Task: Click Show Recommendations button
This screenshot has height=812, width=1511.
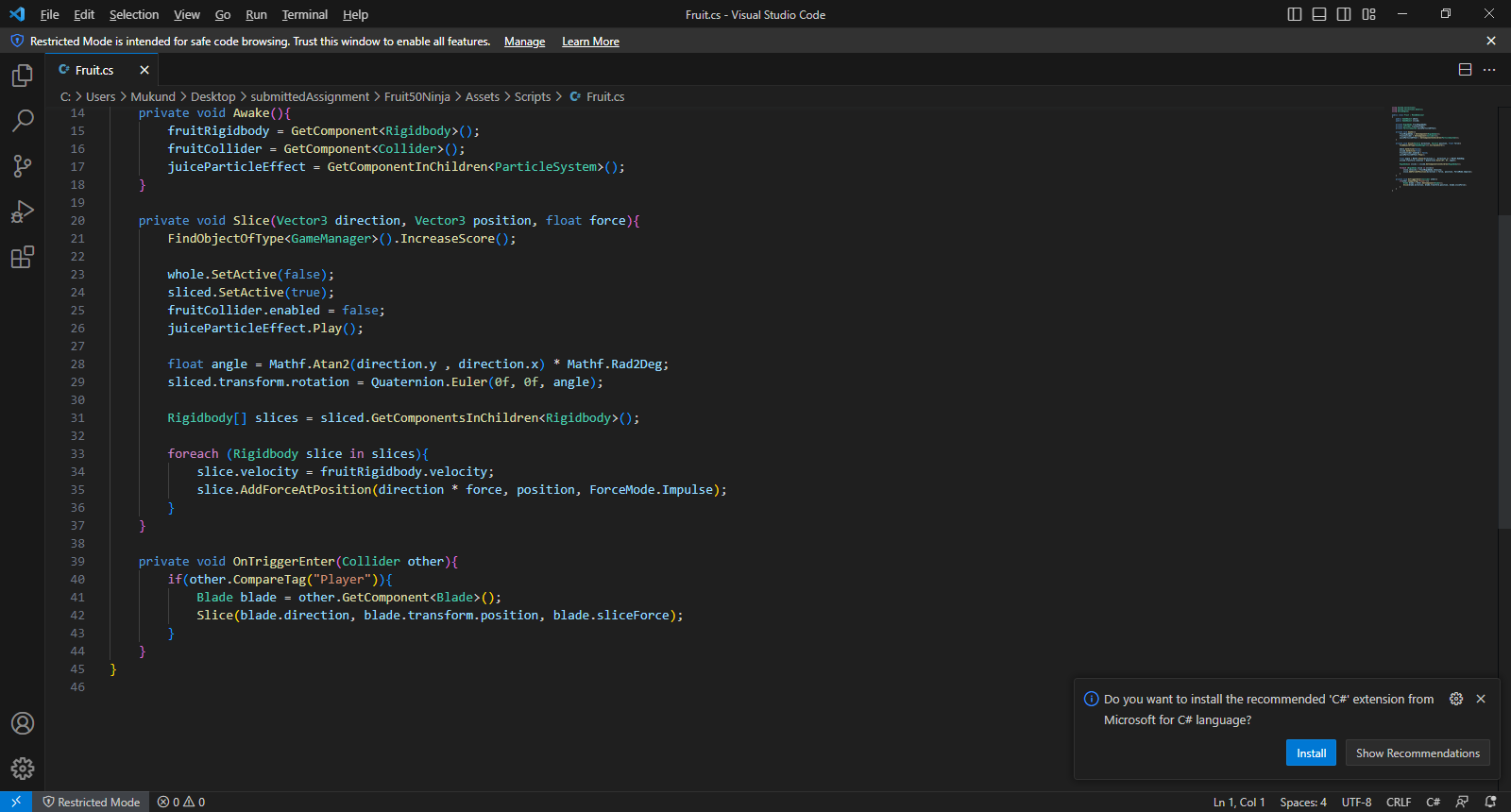Action: [x=1418, y=753]
